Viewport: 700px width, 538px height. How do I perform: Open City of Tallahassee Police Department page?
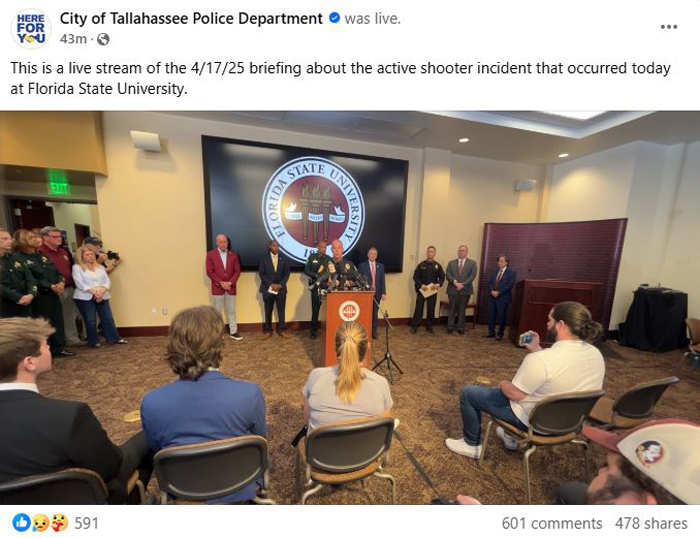[x=191, y=19]
